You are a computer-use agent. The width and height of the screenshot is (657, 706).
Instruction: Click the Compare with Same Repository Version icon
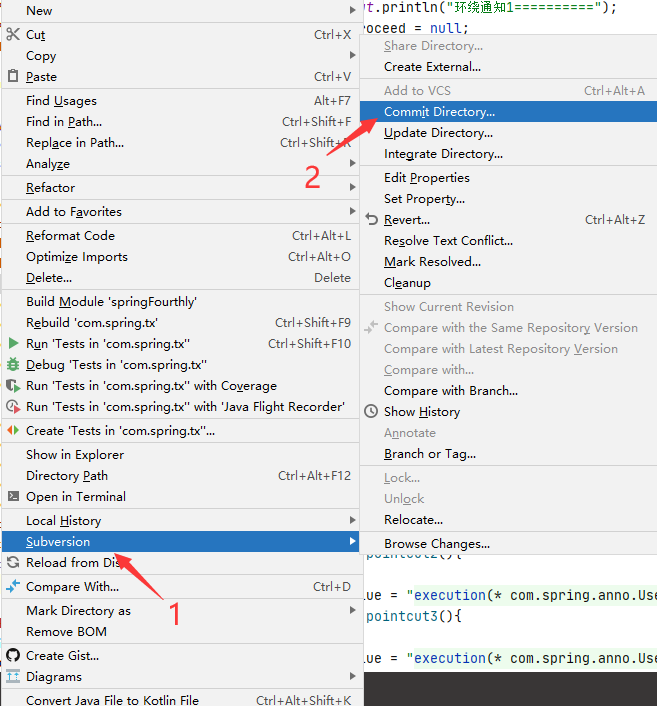click(371, 327)
